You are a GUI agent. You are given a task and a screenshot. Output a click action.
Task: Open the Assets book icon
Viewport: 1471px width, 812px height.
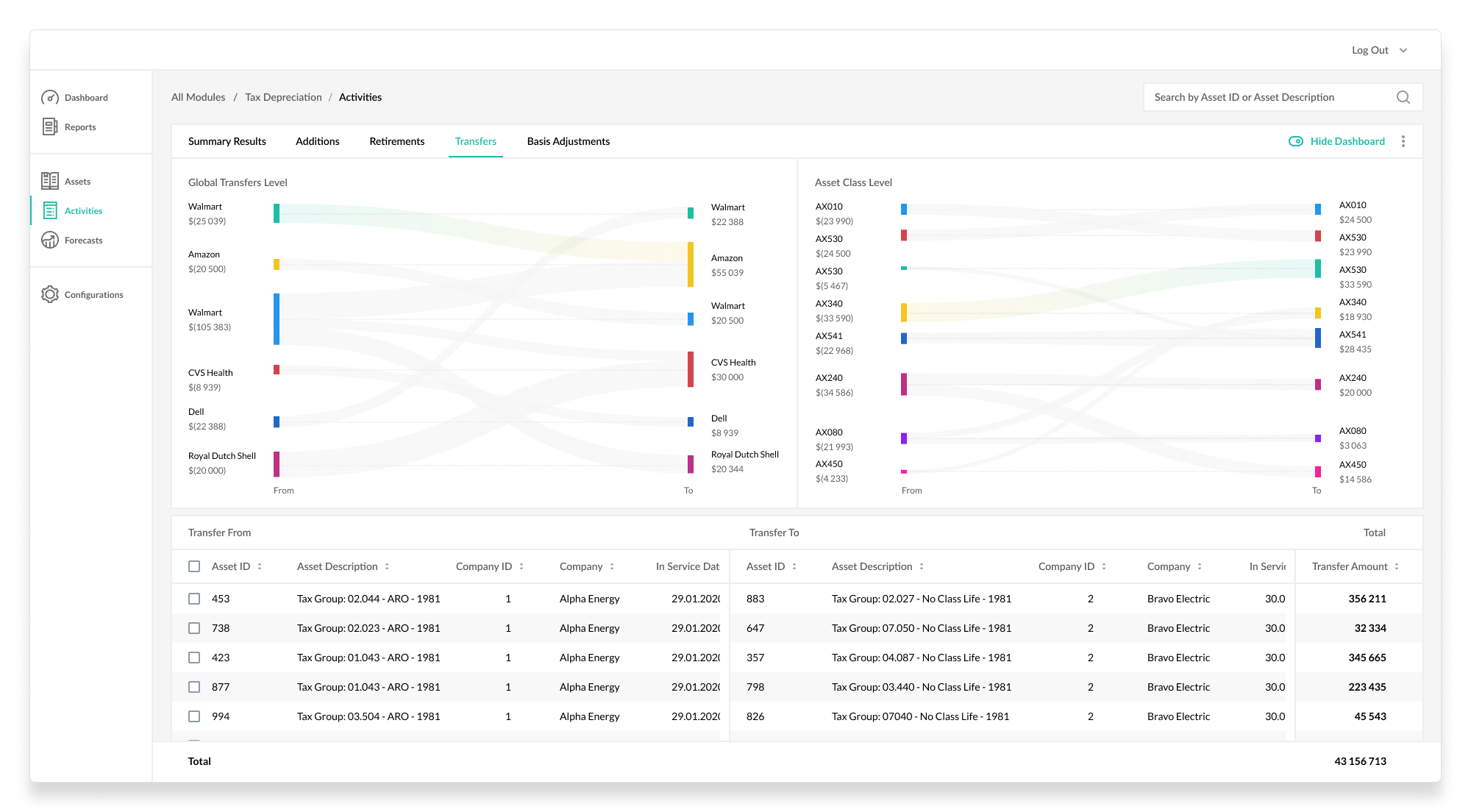coord(50,182)
